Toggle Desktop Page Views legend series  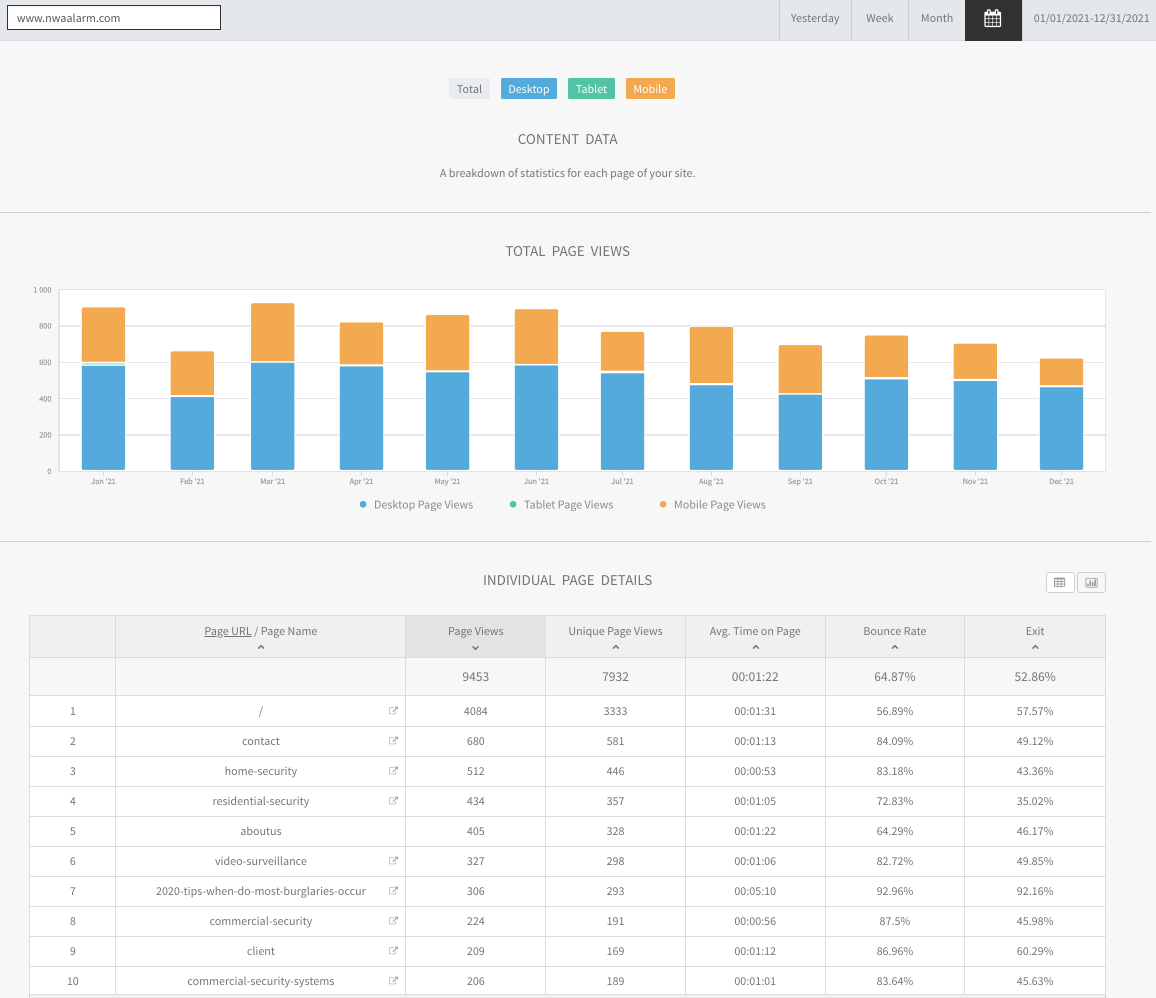[x=416, y=505]
